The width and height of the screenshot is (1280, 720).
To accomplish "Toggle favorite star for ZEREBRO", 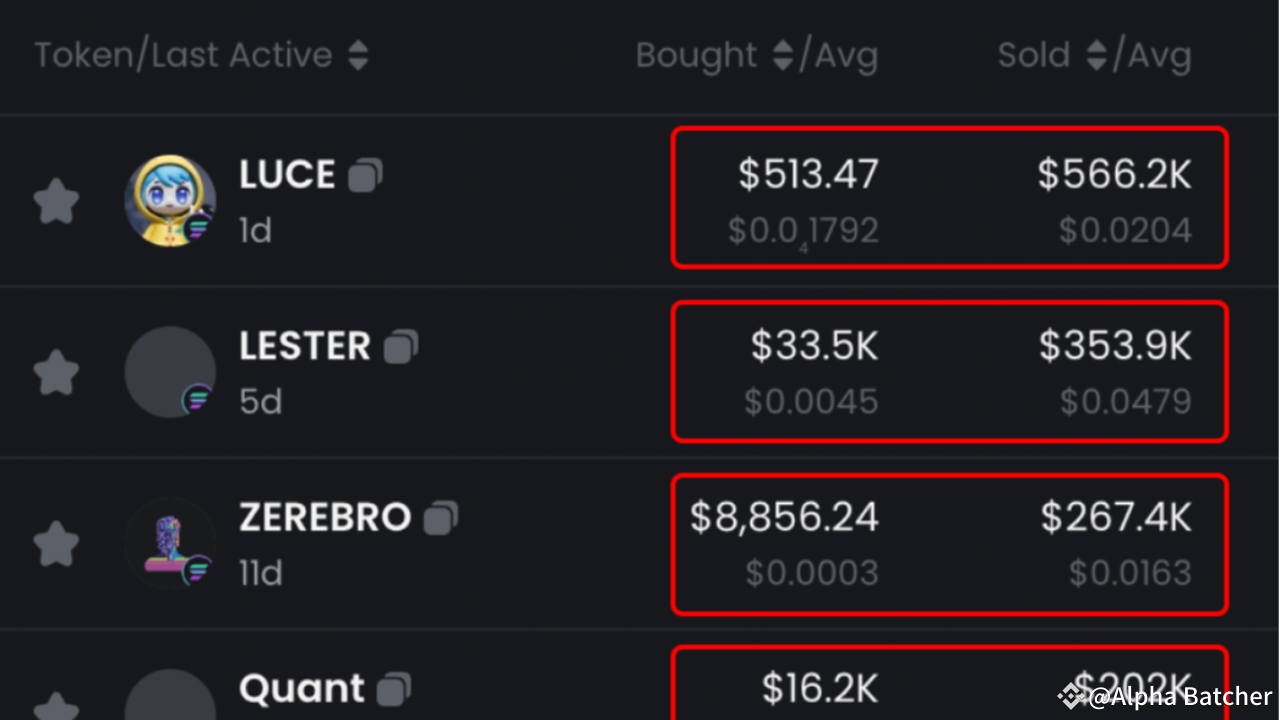I will 56,544.
